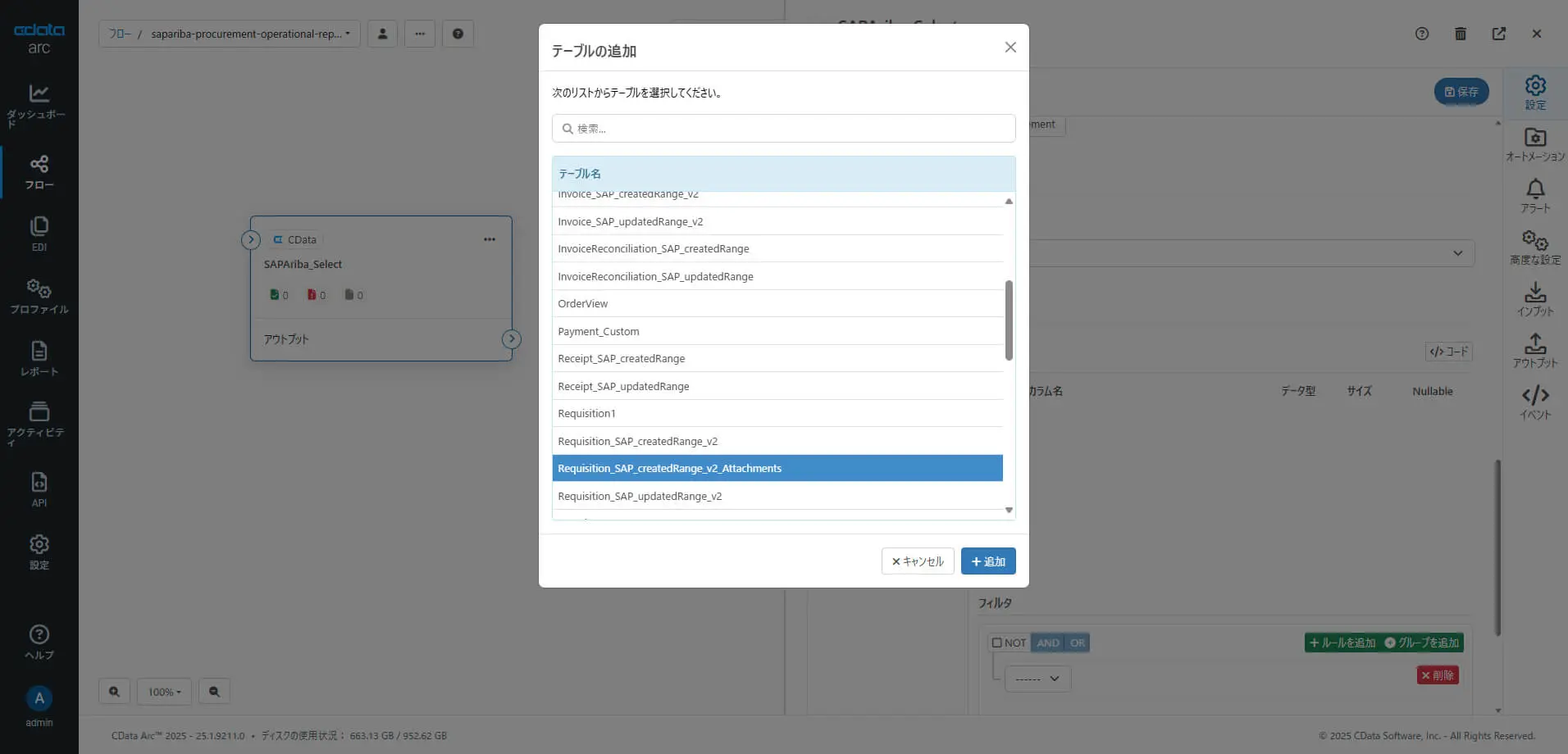Open the filter column dropdown

1037,679
